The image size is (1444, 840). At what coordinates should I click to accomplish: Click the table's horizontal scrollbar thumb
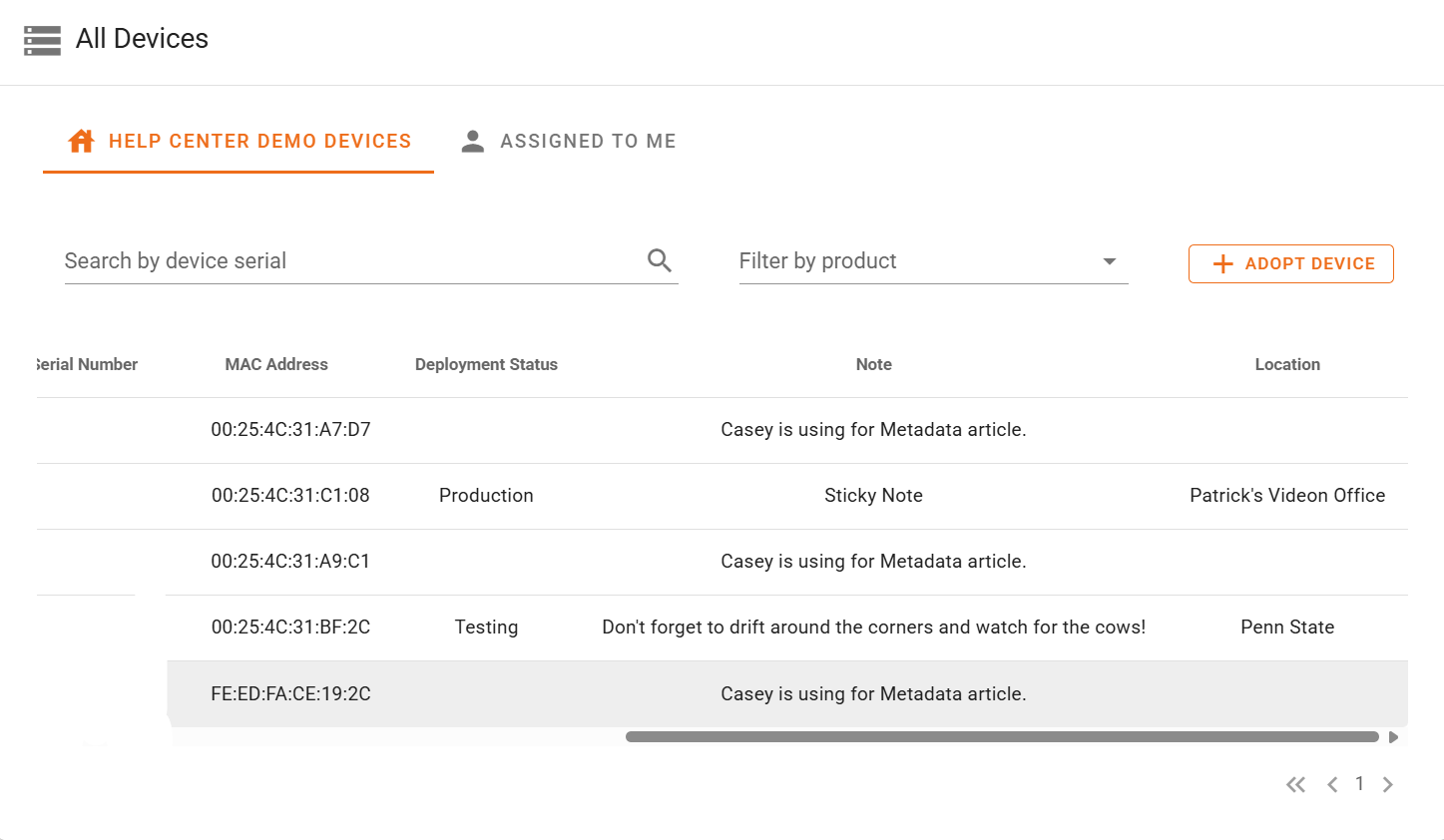tap(1002, 737)
